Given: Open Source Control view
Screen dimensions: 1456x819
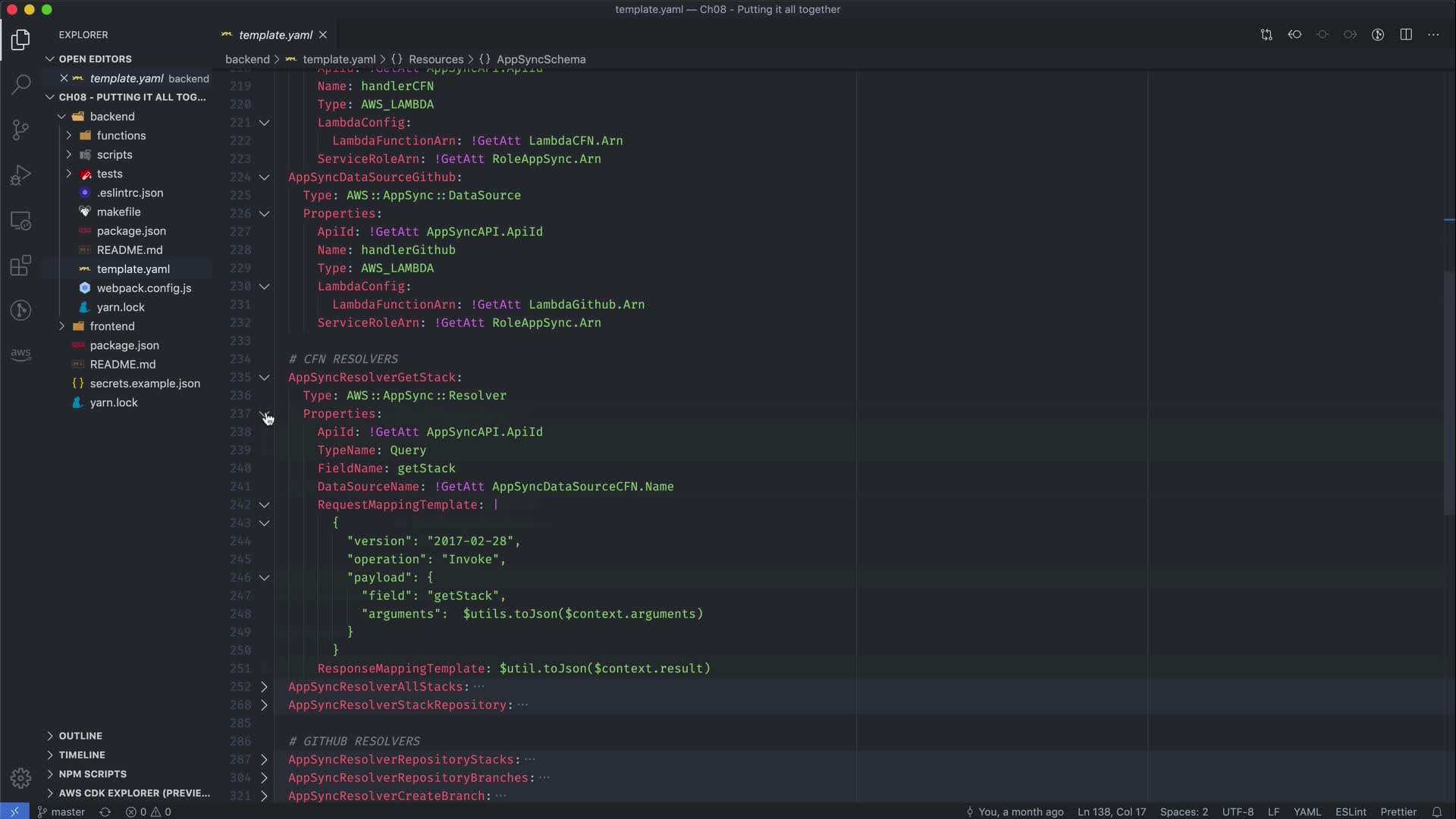Looking at the screenshot, I should (20, 130).
